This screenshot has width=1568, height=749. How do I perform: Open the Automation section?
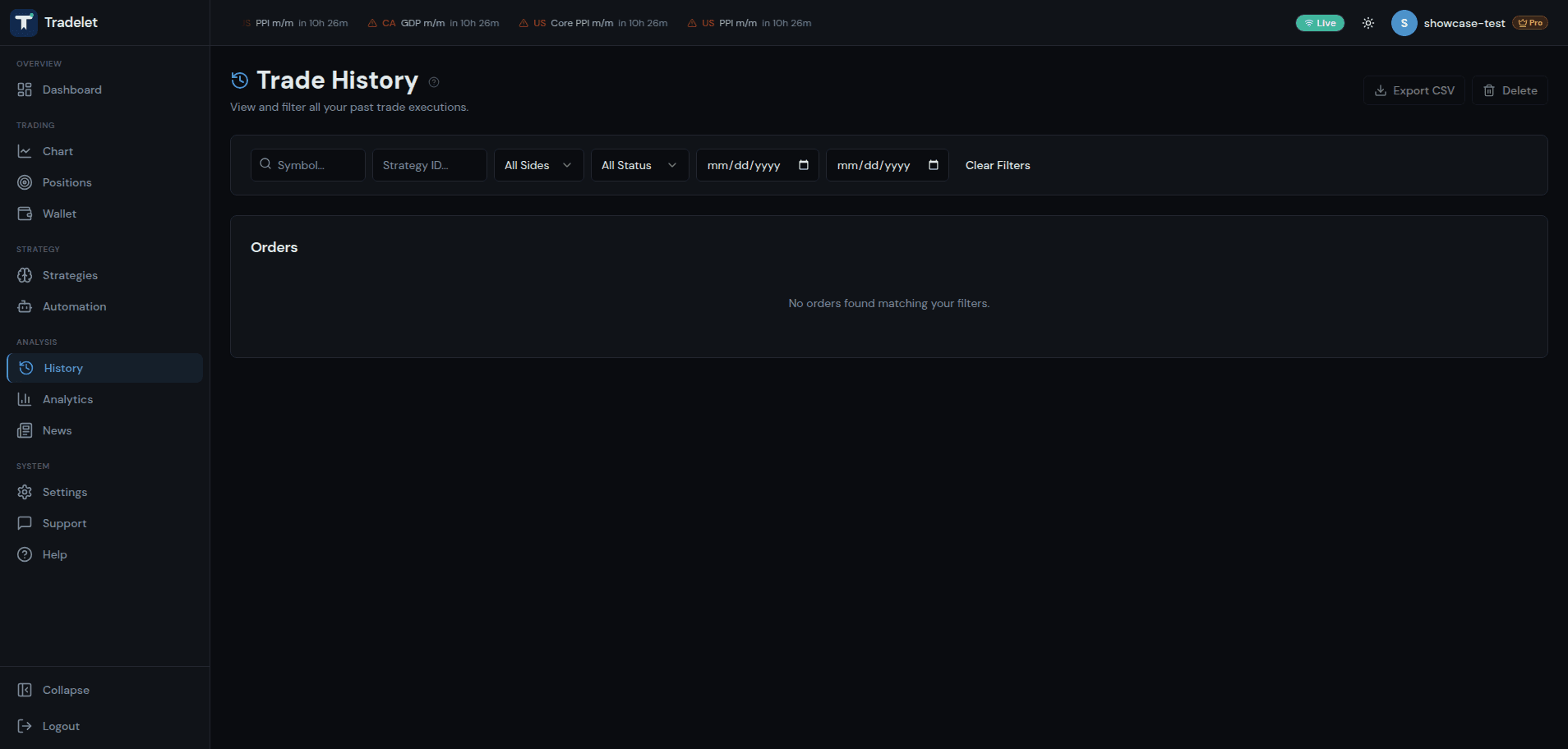[74, 306]
